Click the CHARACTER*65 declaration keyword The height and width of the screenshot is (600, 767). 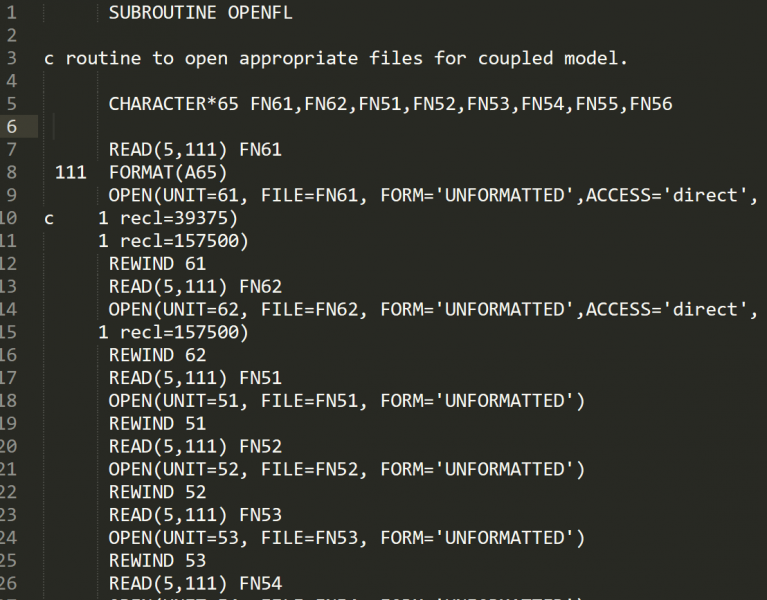point(173,103)
